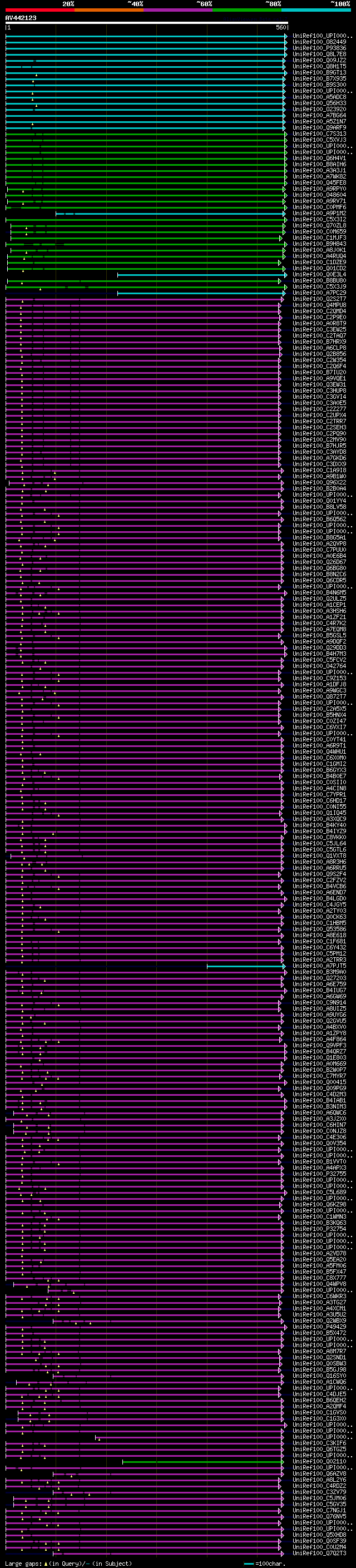Select hit label UniRef100_B9GT13
The image size is (356, 1568).
319,72
